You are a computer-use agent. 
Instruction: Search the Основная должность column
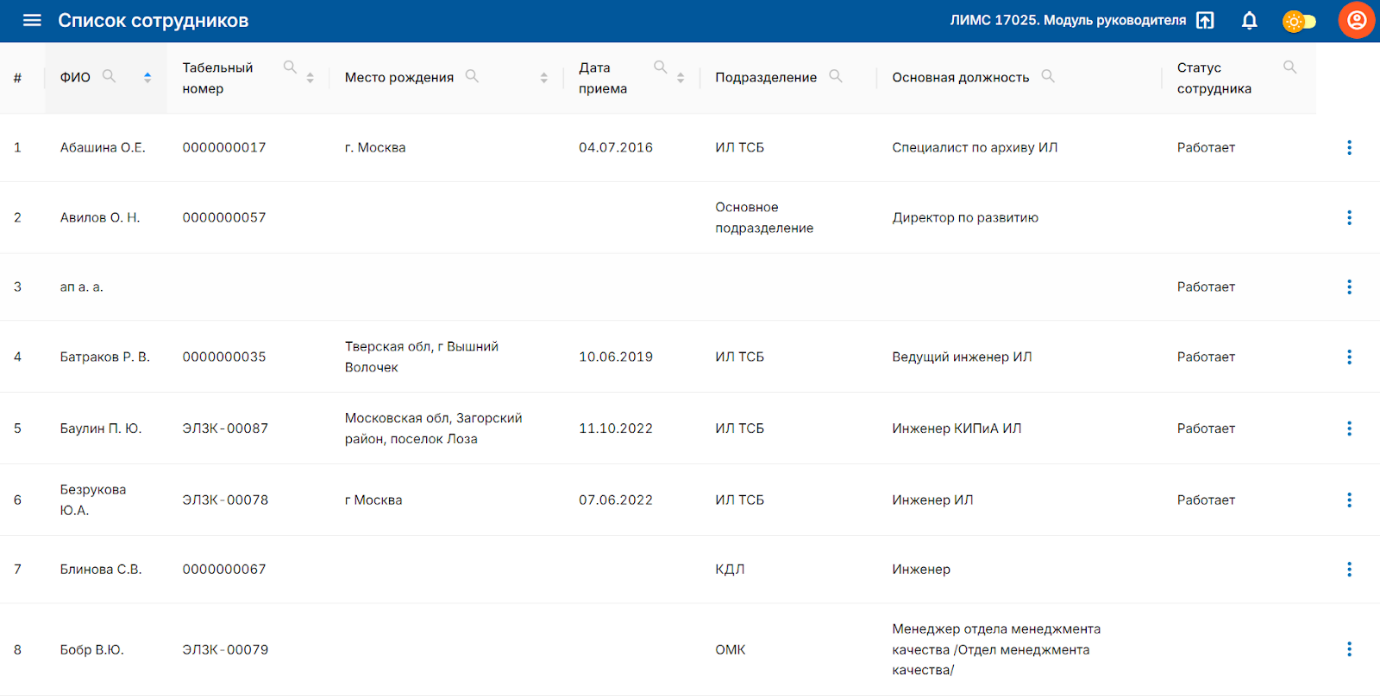click(x=1048, y=76)
